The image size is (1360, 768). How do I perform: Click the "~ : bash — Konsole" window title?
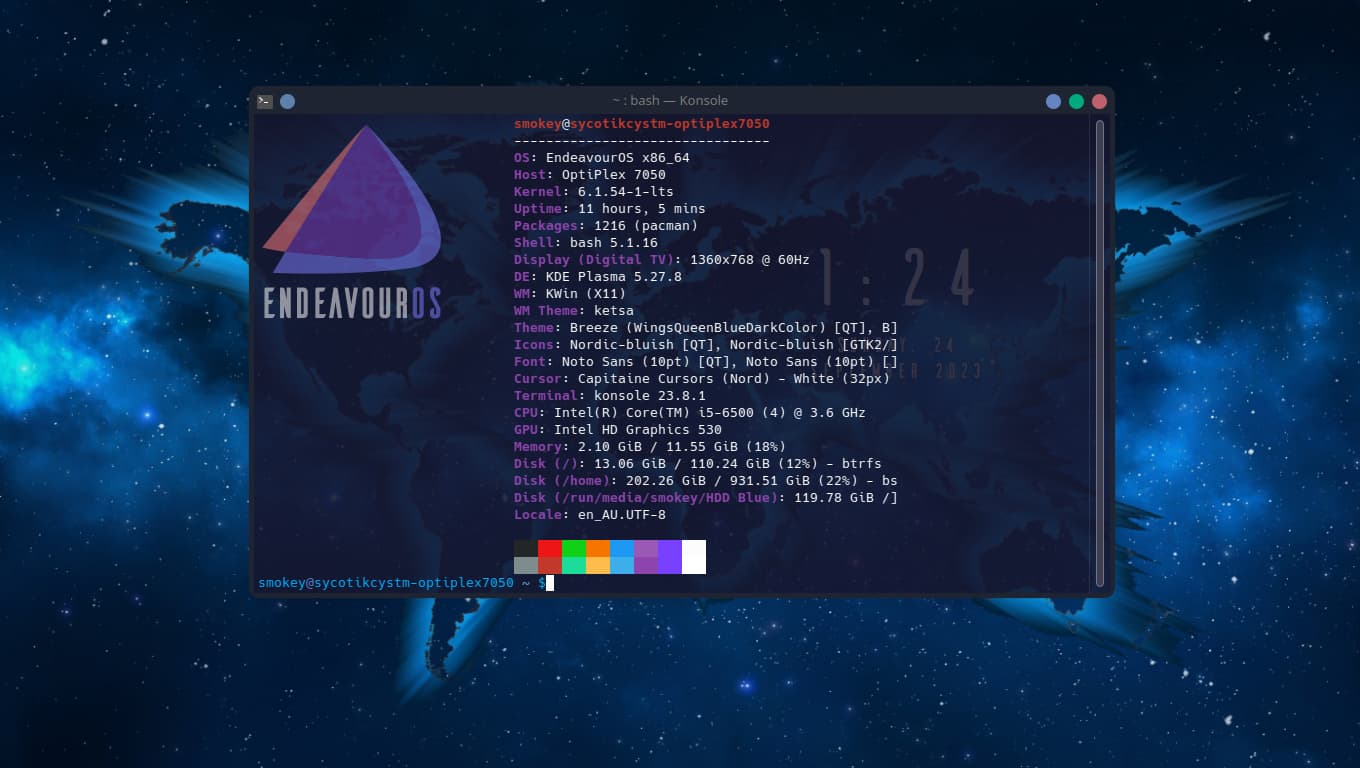pos(670,101)
